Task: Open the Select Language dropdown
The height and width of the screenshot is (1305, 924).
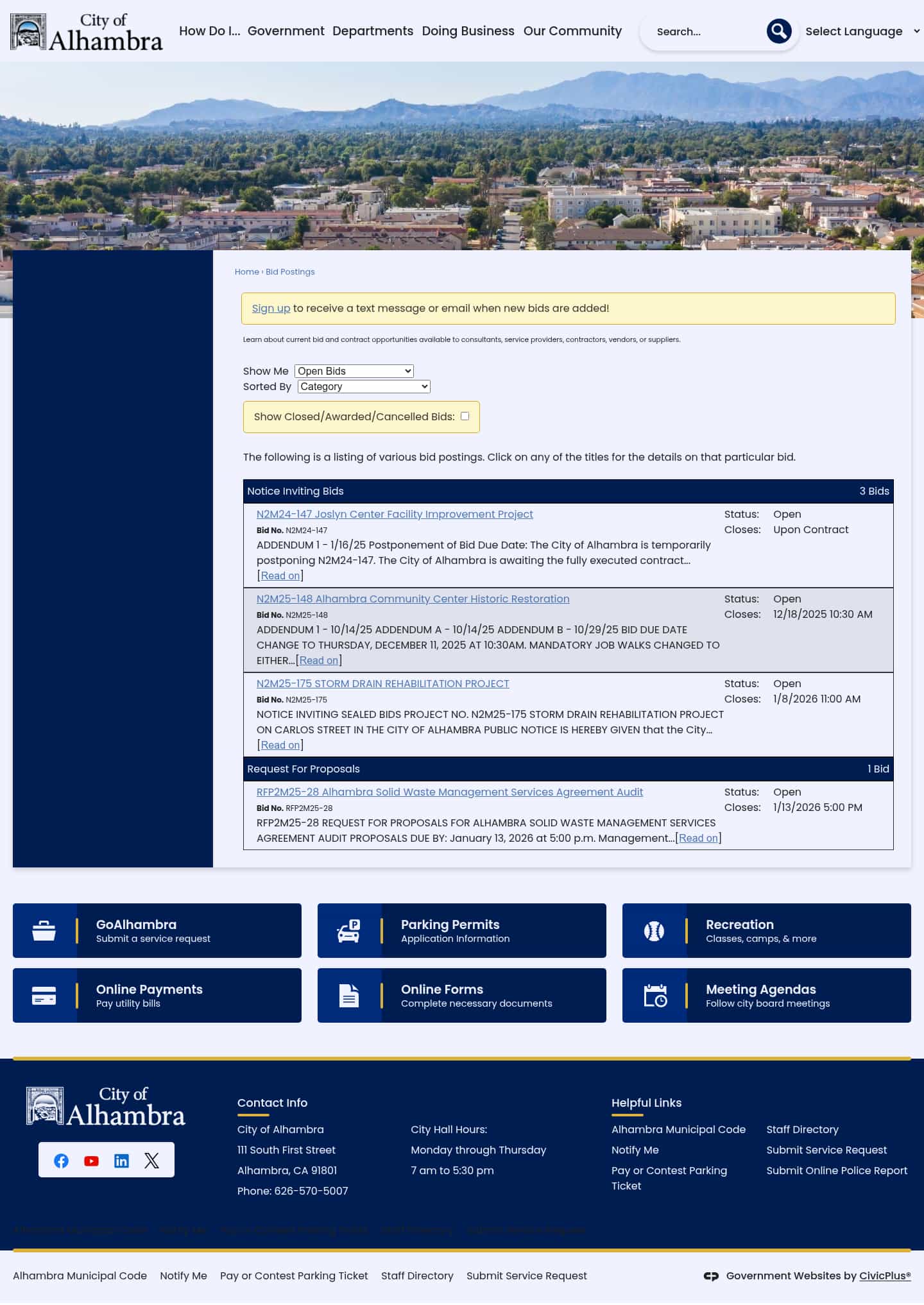Action: pyautogui.click(x=862, y=31)
